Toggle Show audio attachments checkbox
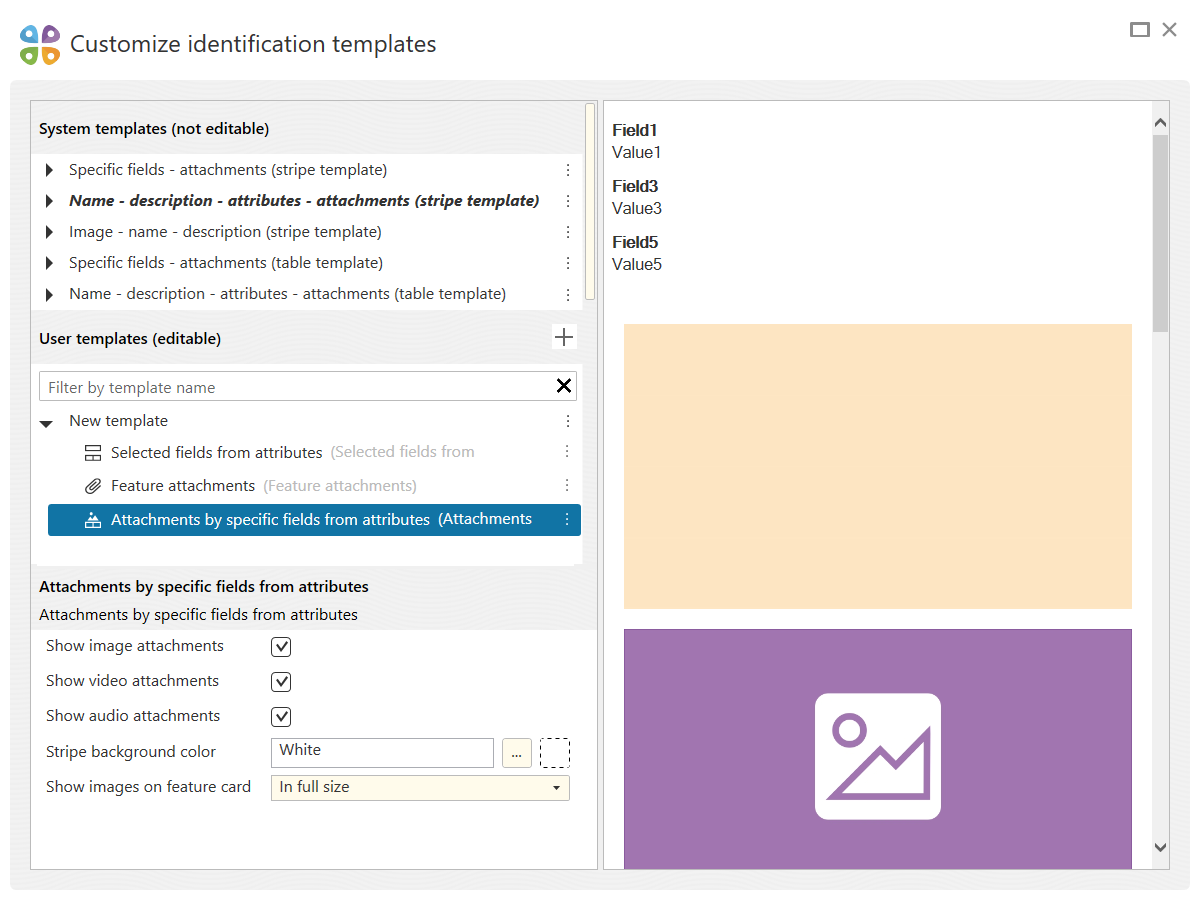 click(282, 717)
